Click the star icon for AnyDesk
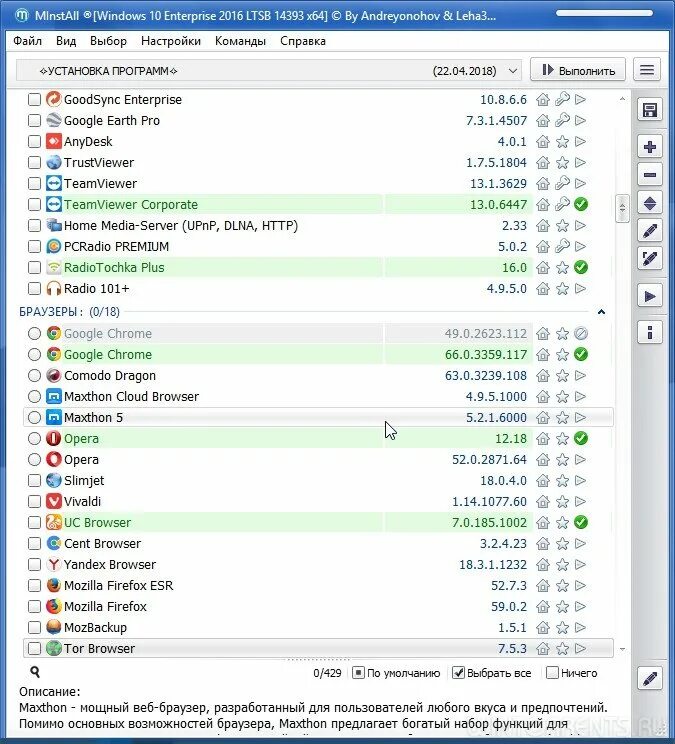The width and height of the screenshot is (675, 744). (562, 141)
